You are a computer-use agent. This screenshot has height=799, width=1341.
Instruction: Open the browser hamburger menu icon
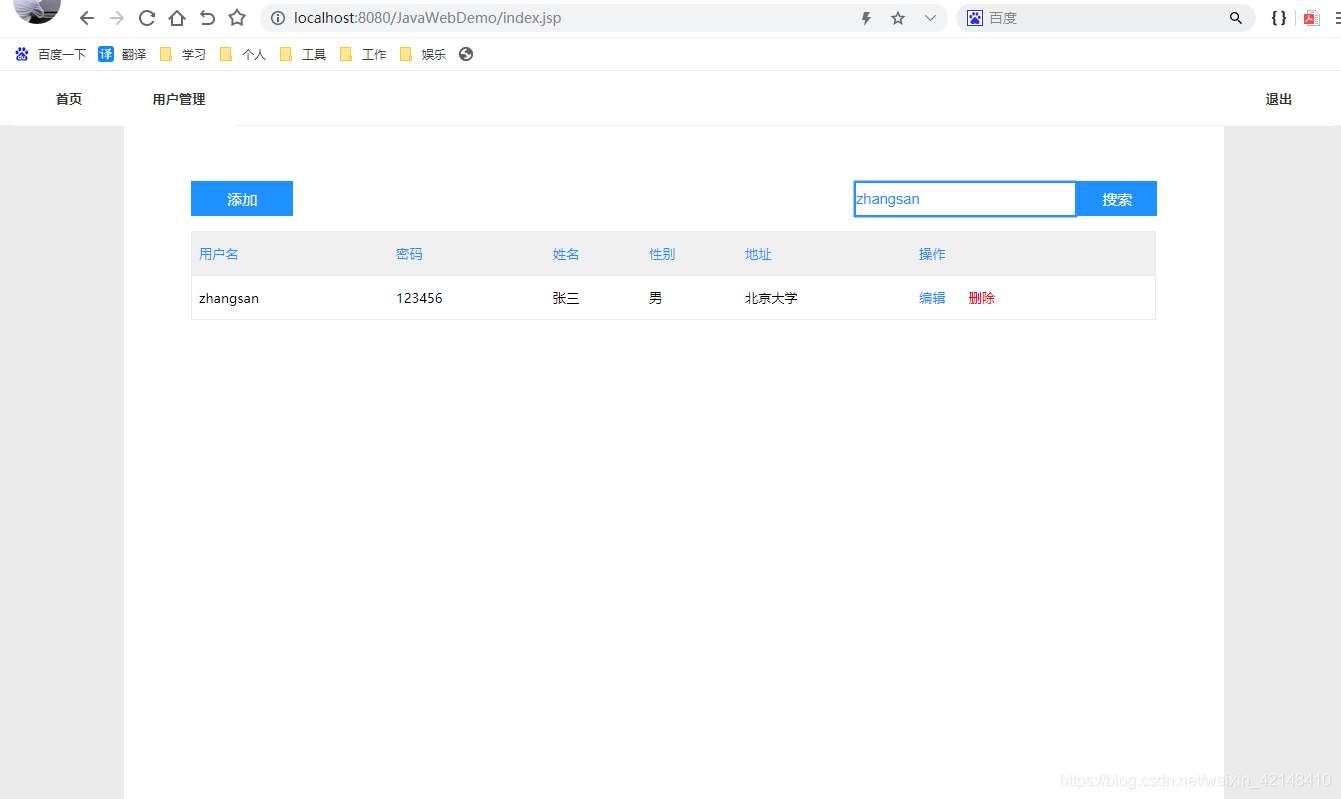(x=1337, y=17)
